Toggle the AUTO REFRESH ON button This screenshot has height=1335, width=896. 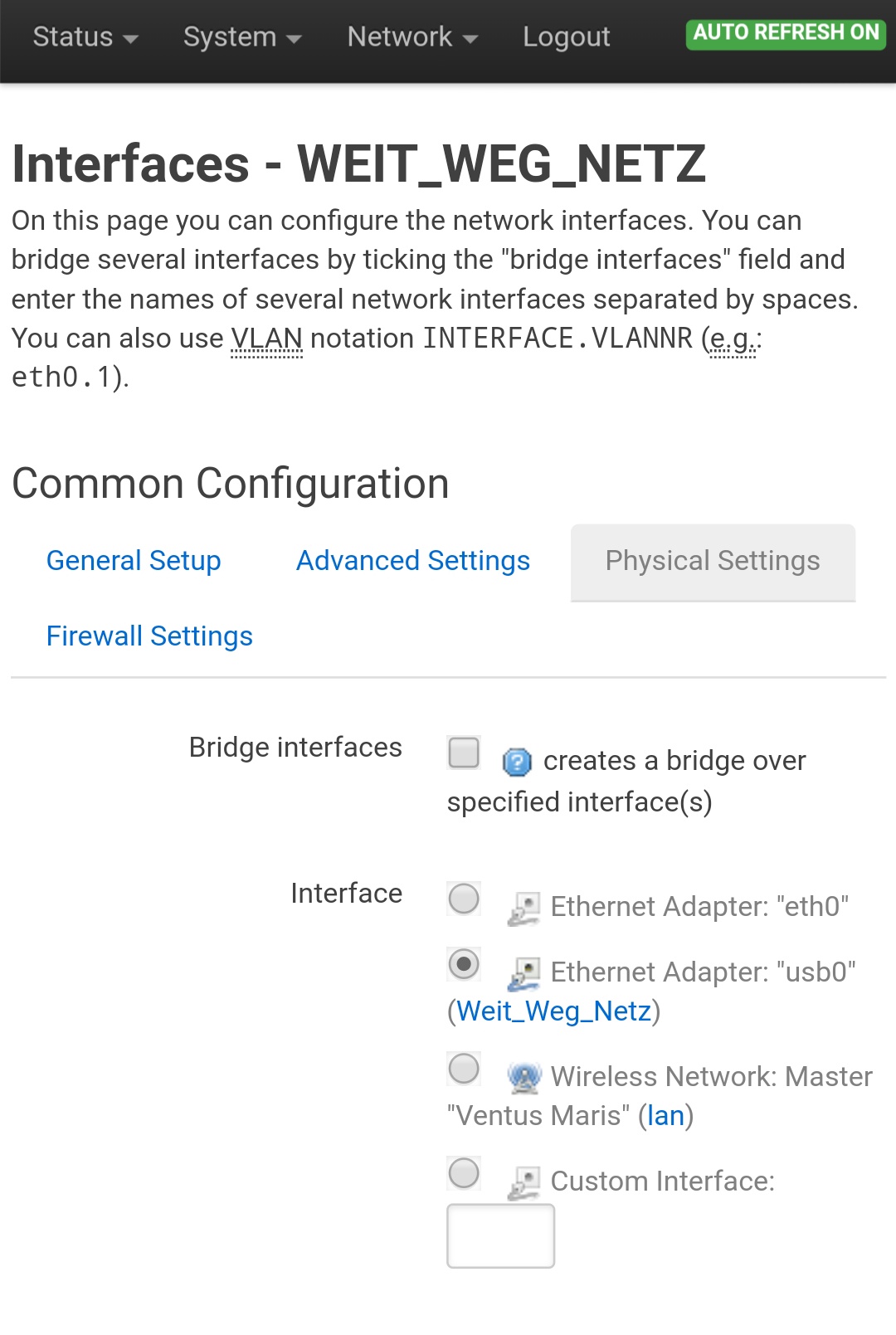(786, 33)
